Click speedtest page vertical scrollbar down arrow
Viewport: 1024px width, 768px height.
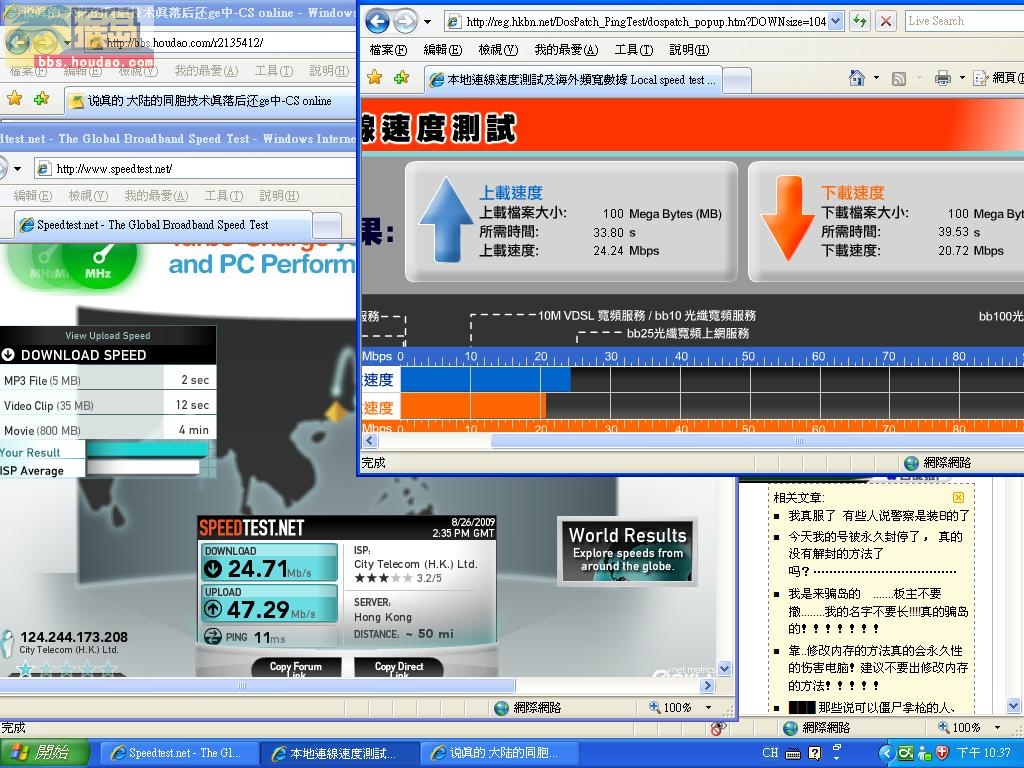pyautogui.click(x=724, y=668)
